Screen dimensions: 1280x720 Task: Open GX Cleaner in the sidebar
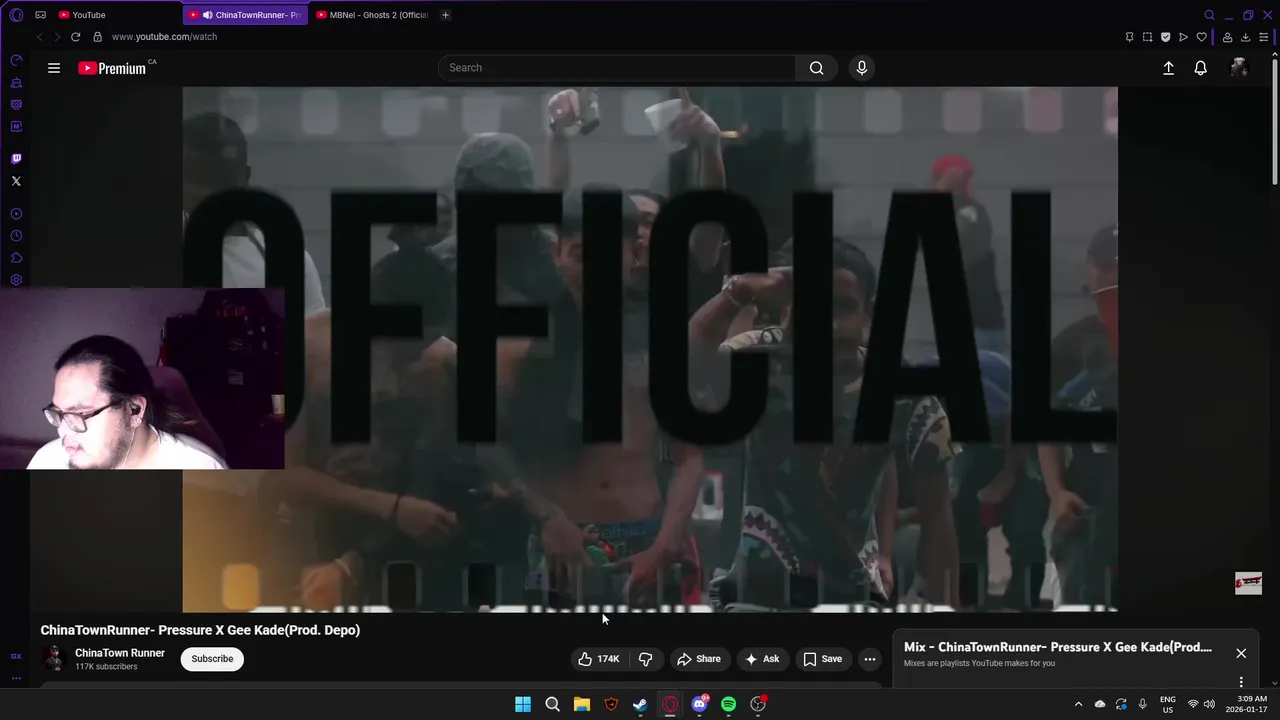[x=16, y=83]
